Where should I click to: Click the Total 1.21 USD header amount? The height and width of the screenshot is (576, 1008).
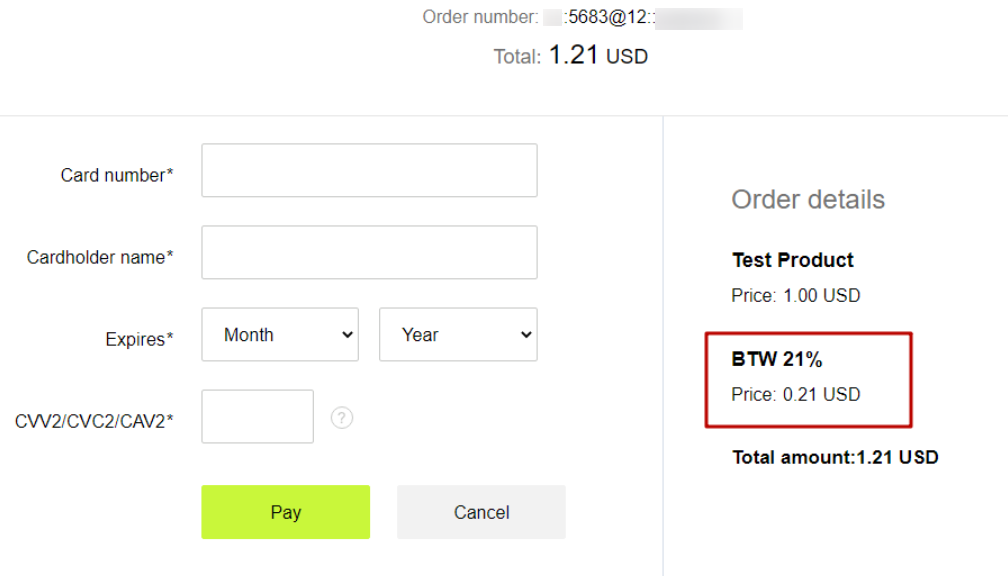pos(571,56)
